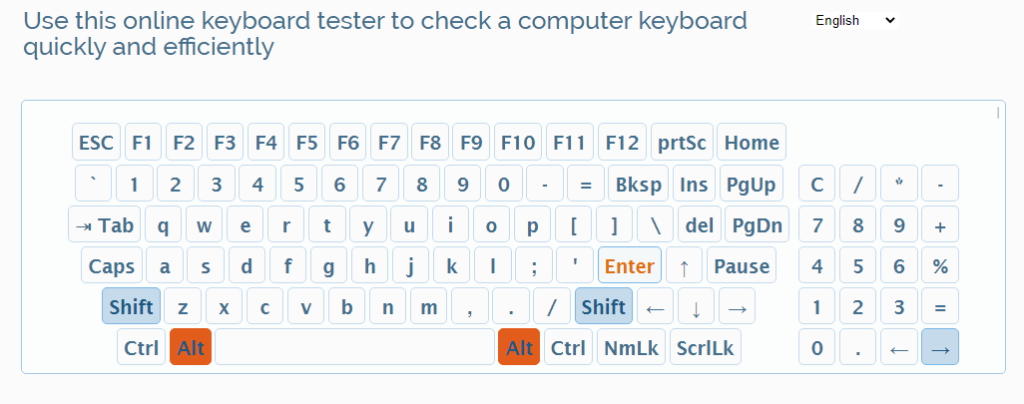This screenshot has height=404, width=1024.
Task: Click the wide spacebar key
Action: pos(355,348)
